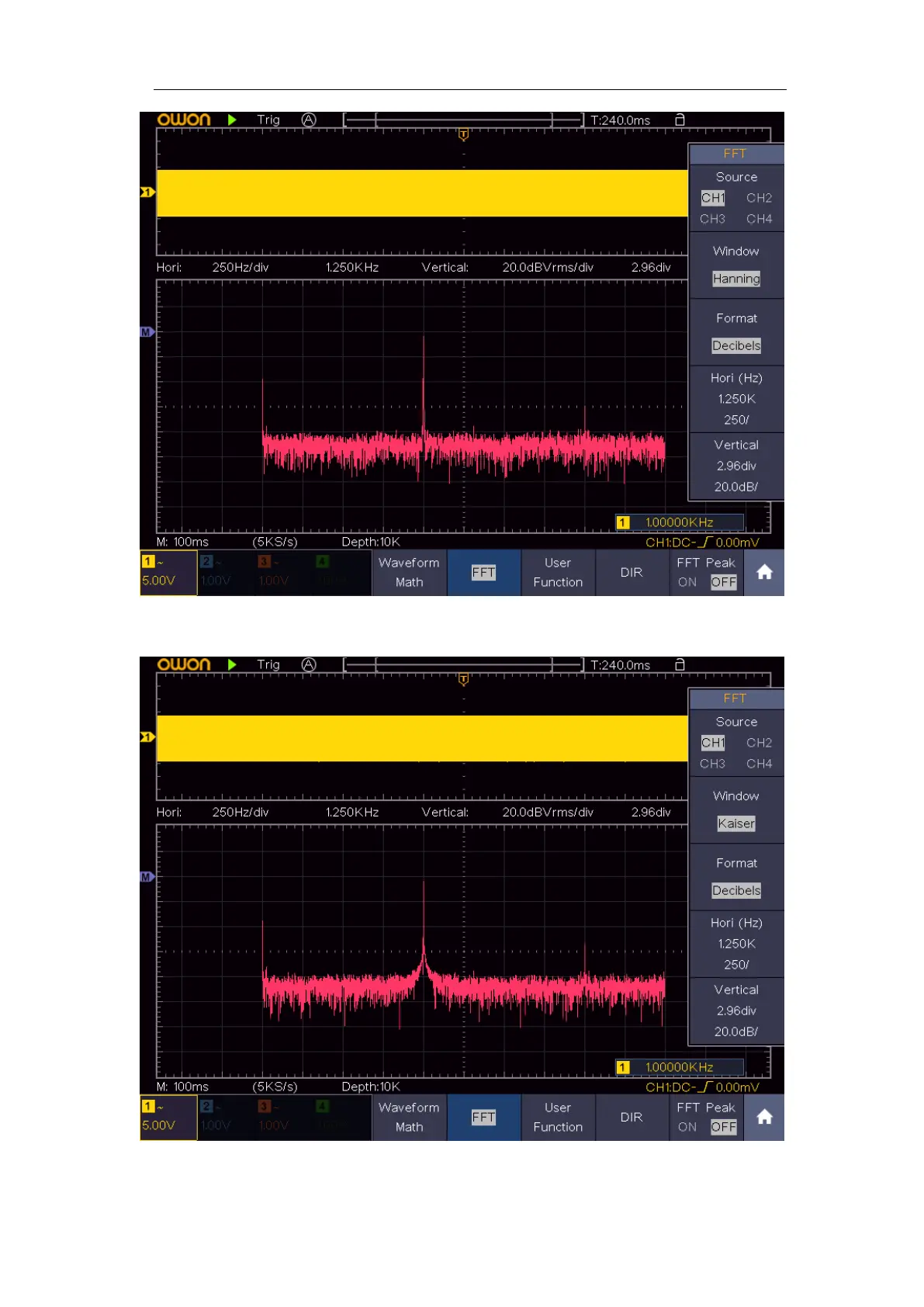Open Format Decibels selector on Hanning screen

736,332
